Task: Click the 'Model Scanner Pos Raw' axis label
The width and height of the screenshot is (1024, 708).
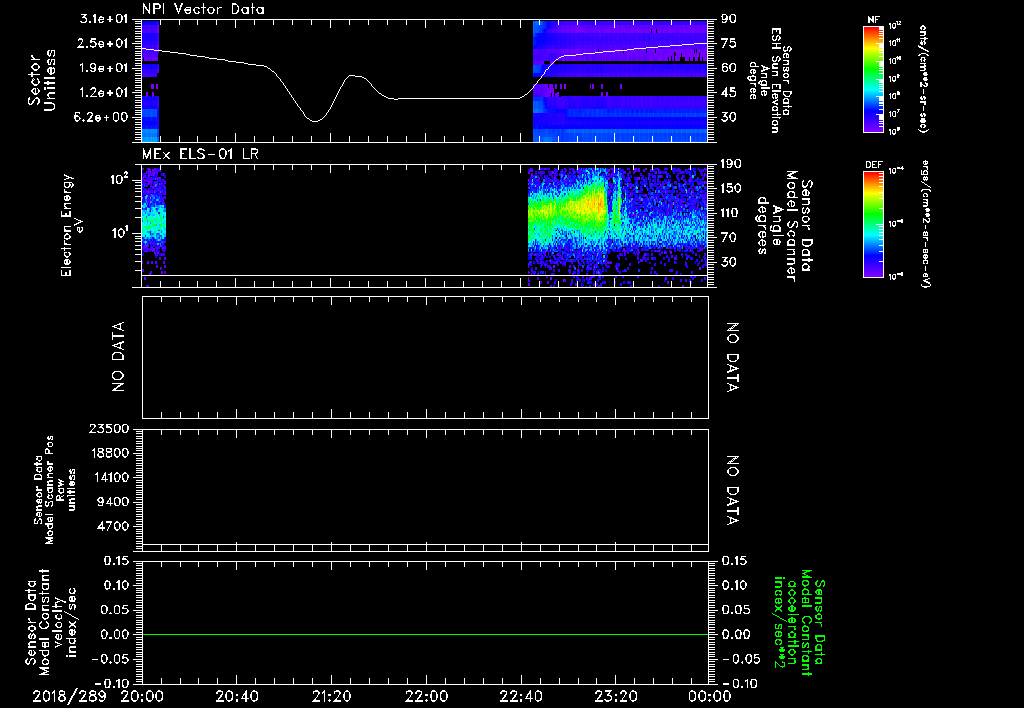Action: (54, 490)
